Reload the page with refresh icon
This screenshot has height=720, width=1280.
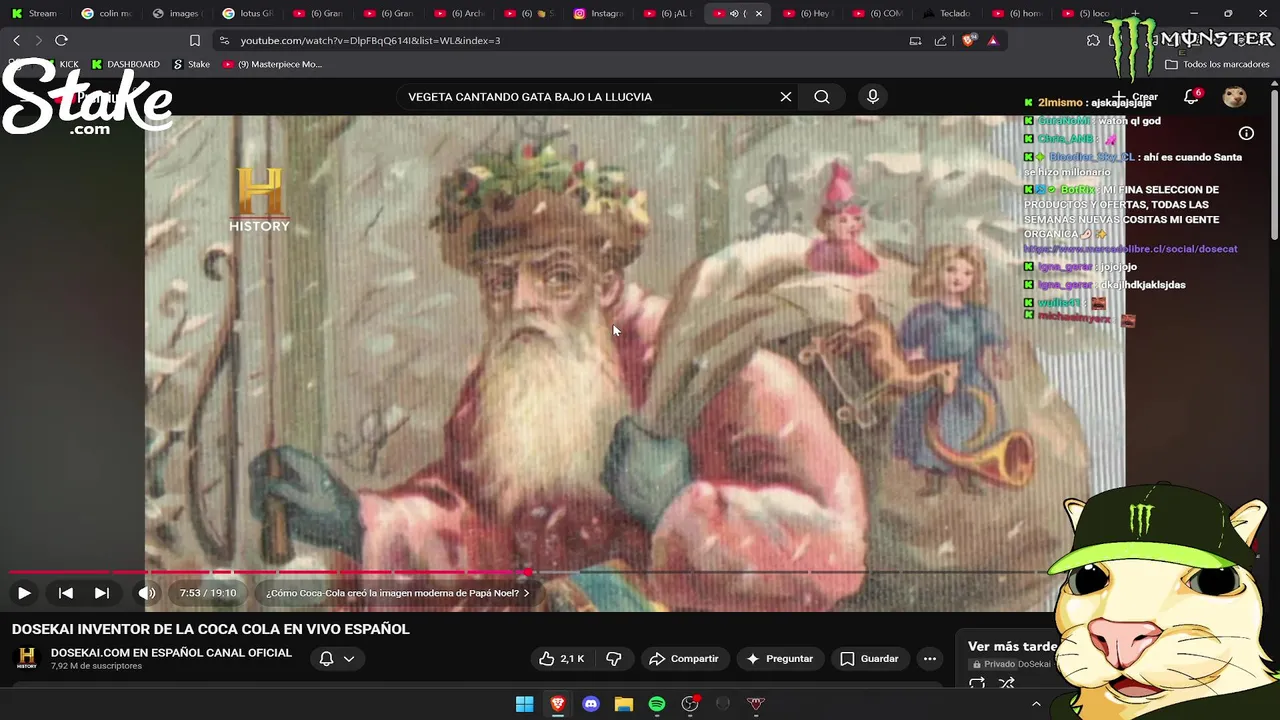point(61,40)
